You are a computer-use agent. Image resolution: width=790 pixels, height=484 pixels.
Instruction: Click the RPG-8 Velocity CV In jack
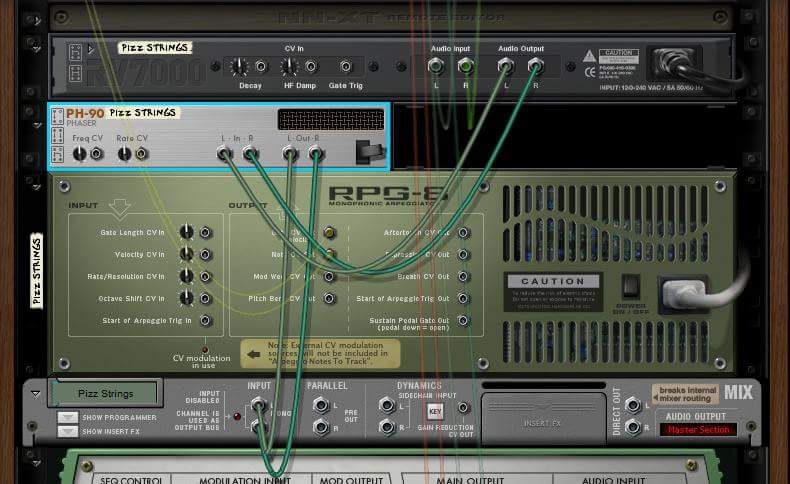[205, 254]
